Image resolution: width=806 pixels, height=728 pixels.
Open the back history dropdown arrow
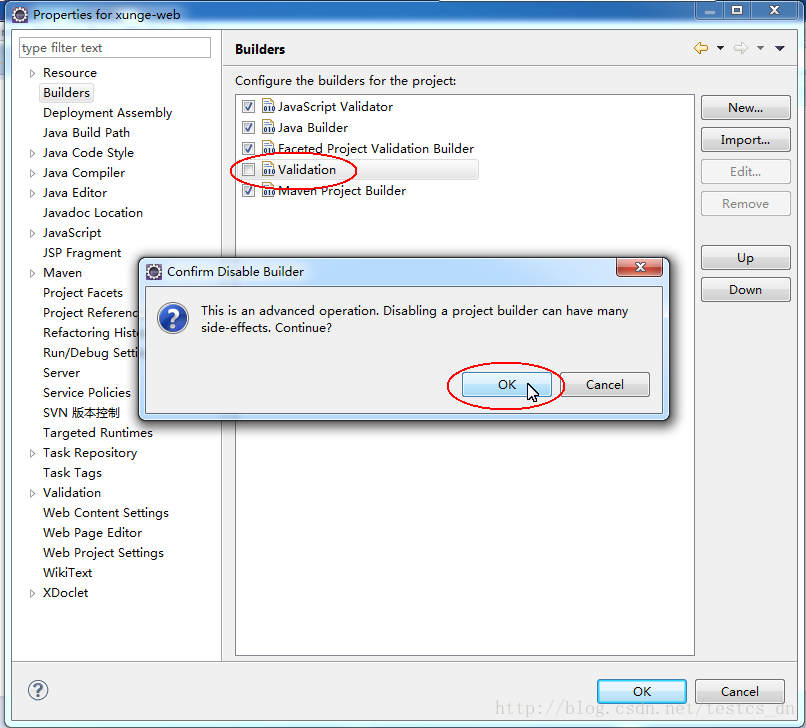pyautogui.click(x=720, y=48)
